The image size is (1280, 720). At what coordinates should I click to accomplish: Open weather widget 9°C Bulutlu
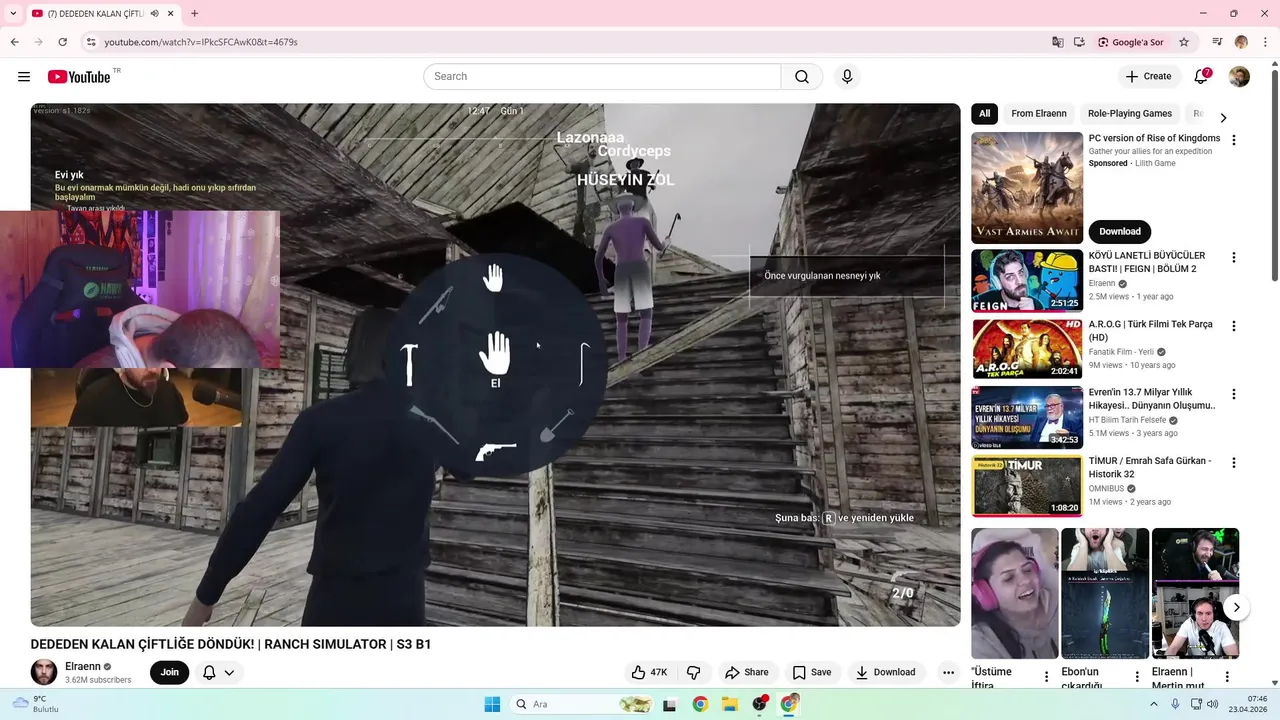pos(34,704)
